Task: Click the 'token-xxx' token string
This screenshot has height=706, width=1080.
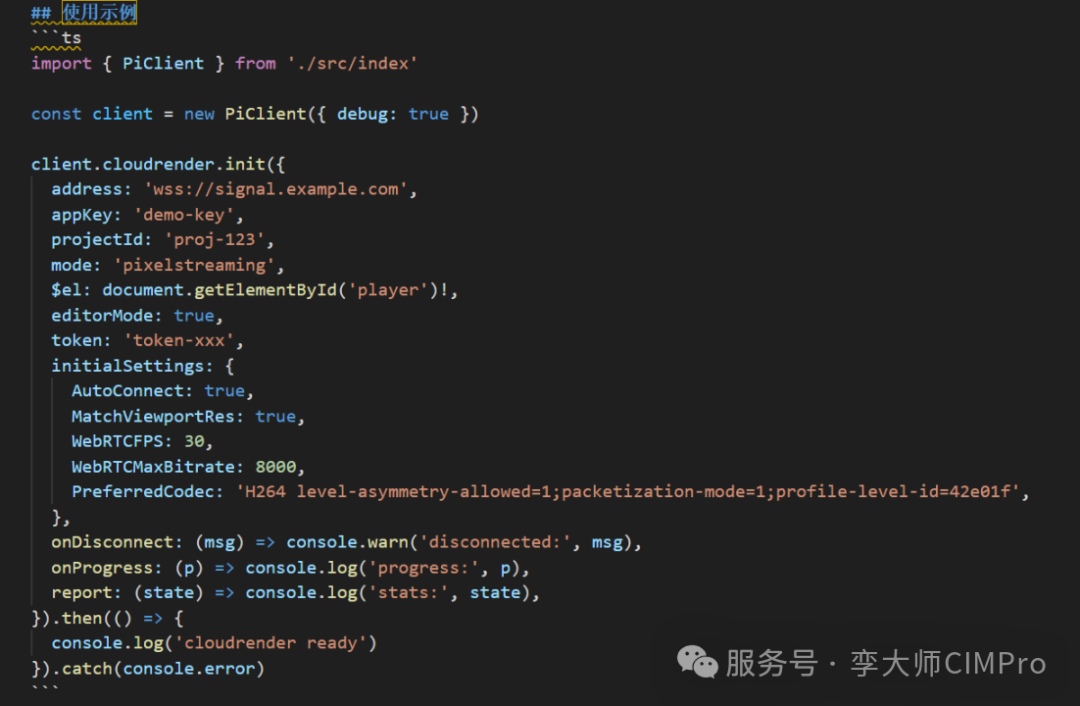Action: tap(178, 340)
